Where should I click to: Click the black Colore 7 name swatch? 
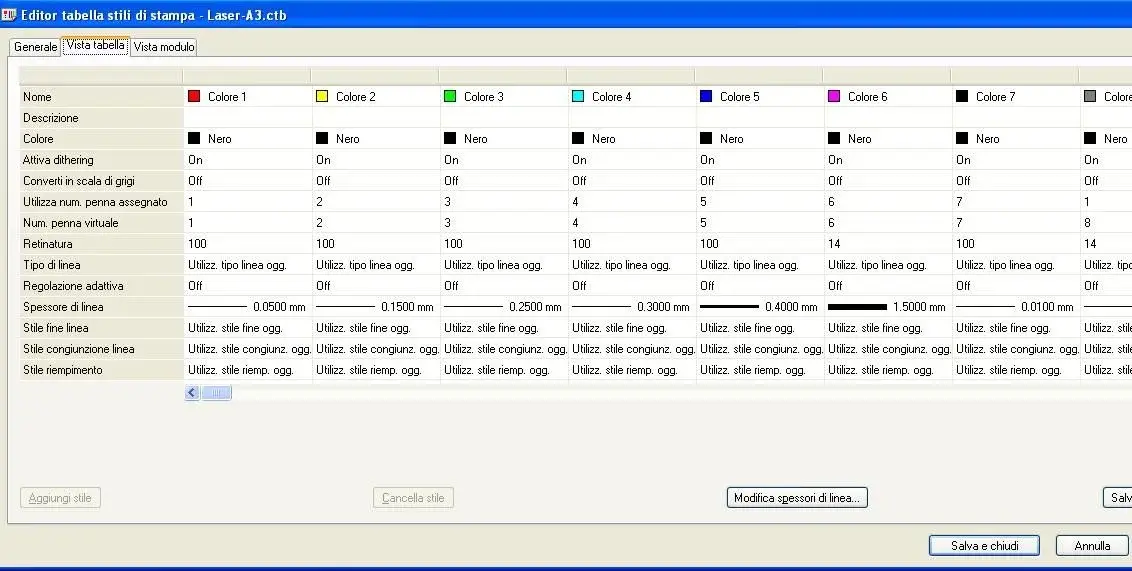[962, 96]
